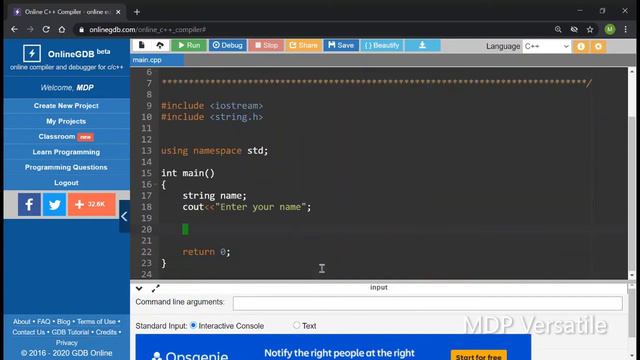Click the 'return 0;' code line
Screen dimensions: 640x360
(206, 252)
